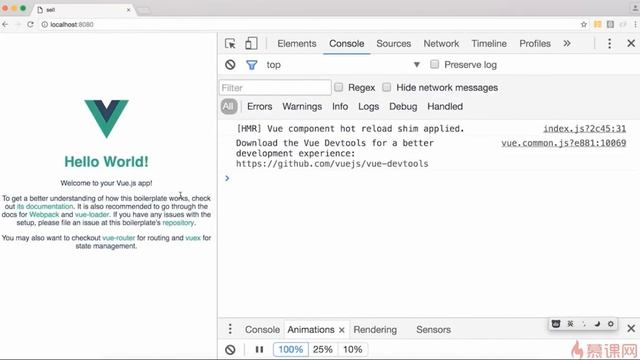This screenshot has height=360, width=640.
Task: Follow the vue-devtools GitHub URL
Action: (x=332, y=164)
